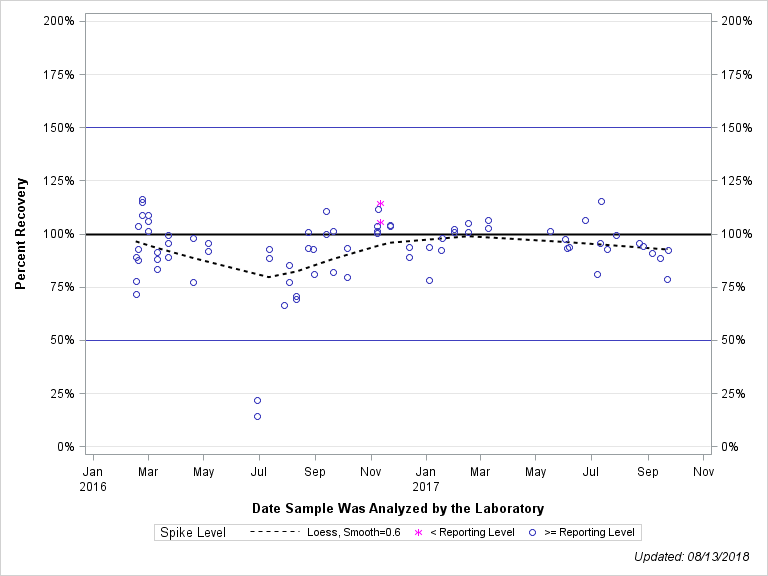Click the outlier data point near 22%
The height and width of the screenshot is (576, 768).
(x=258, y=401)
